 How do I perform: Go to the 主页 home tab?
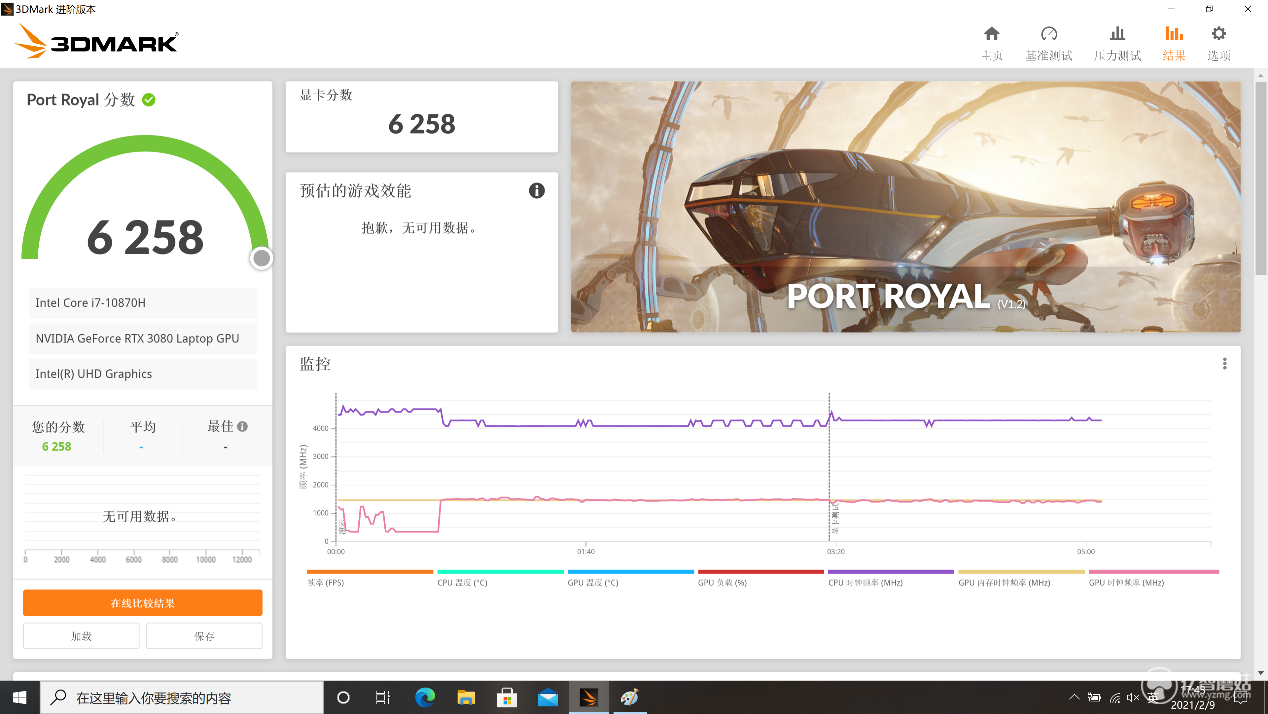pos(991,43)
